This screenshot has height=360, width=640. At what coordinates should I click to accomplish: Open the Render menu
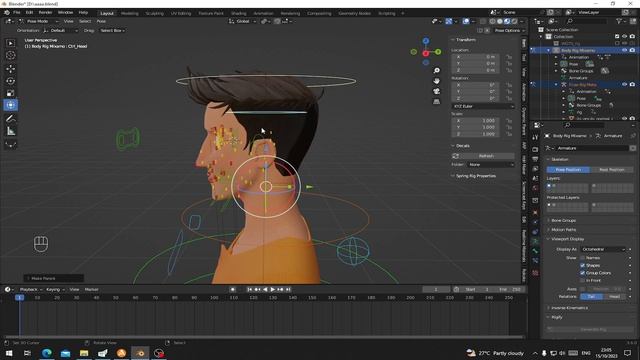coord(45,13)
